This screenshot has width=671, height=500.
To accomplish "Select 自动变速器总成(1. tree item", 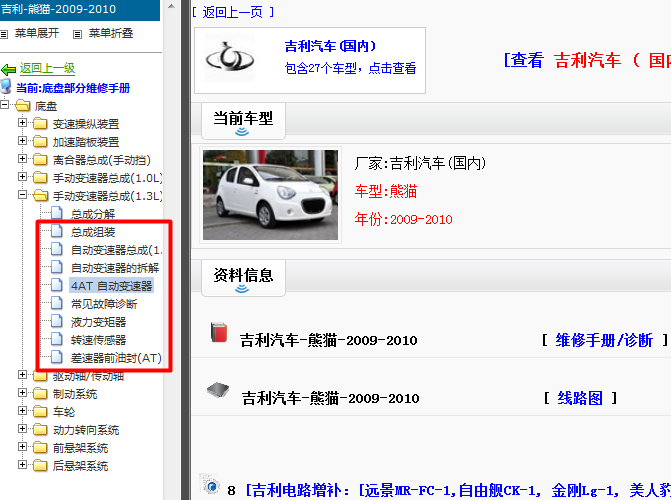I will (x=116, y=250).
